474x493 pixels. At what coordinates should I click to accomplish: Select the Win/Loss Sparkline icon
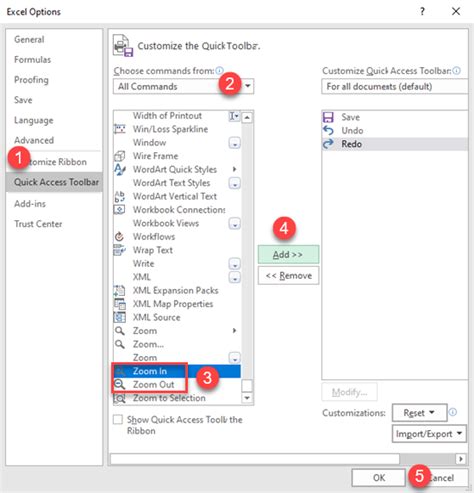[x=120, y=129]
